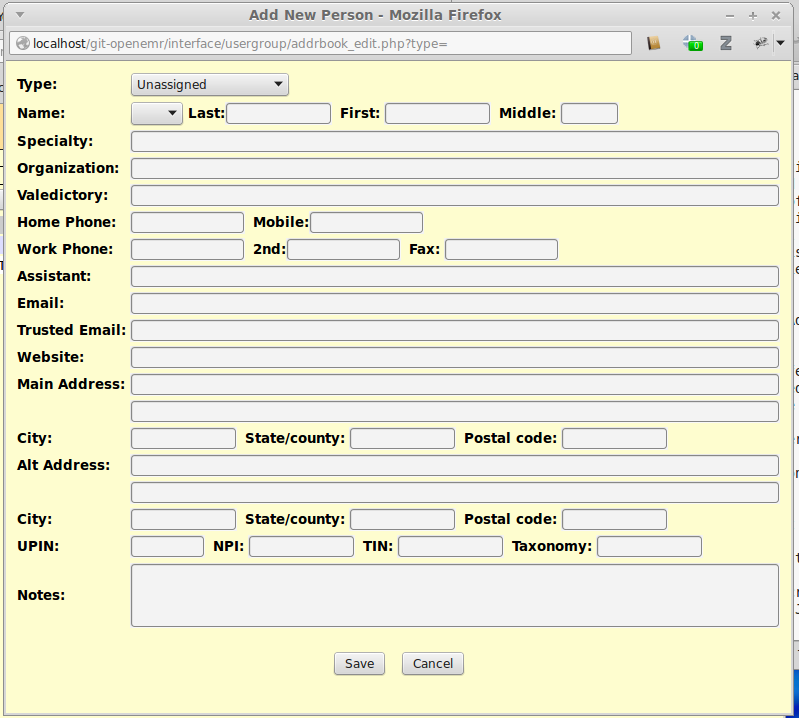Focus the Assistant text field

(x=455, y=276)
